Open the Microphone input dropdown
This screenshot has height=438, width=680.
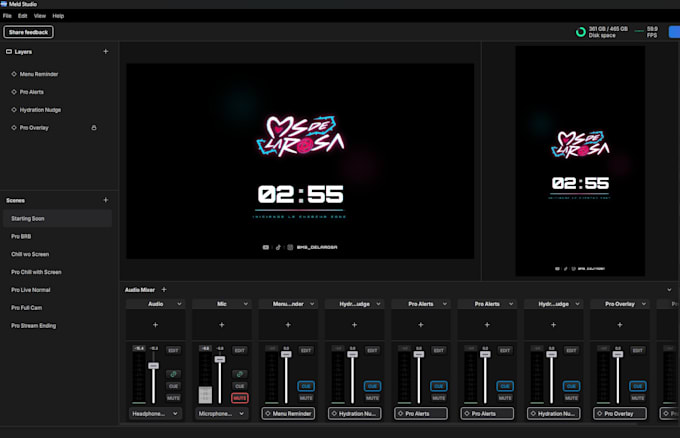tap(222, 414)
